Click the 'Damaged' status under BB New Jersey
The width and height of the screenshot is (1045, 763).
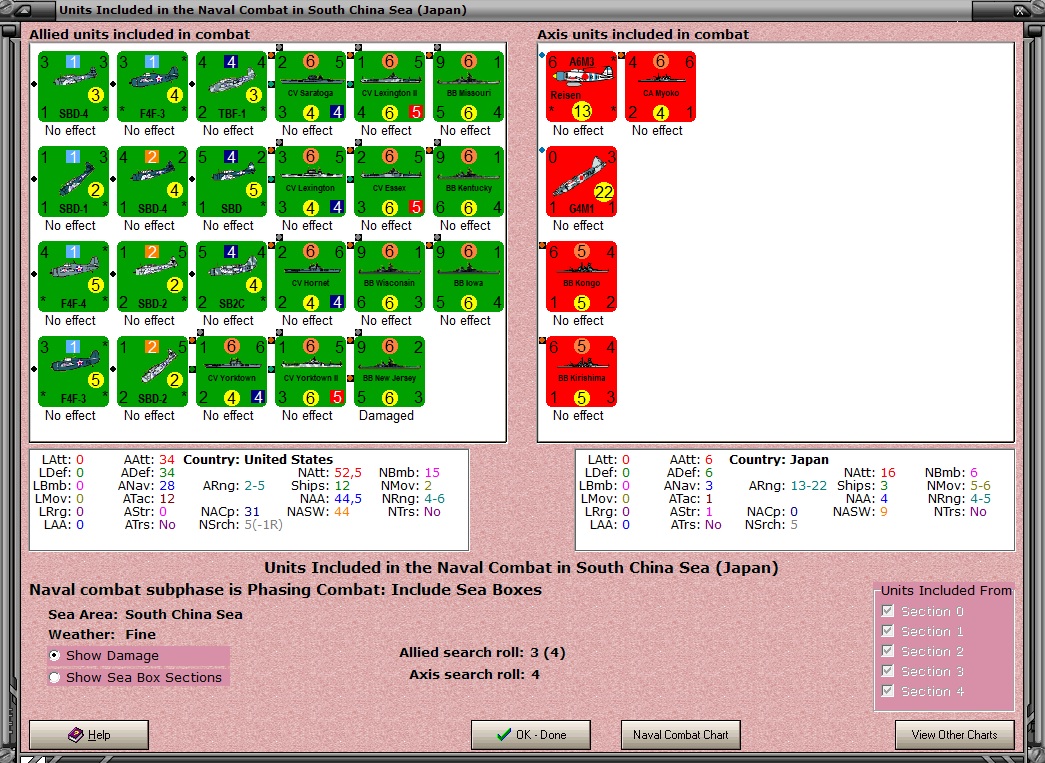[x=387, y=415]
